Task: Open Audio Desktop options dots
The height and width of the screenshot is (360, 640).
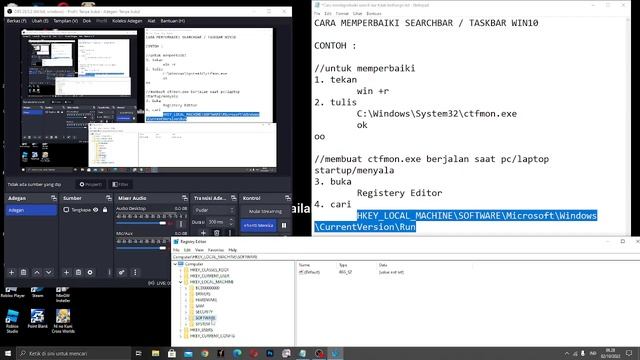Action: (x=181, y=224)
